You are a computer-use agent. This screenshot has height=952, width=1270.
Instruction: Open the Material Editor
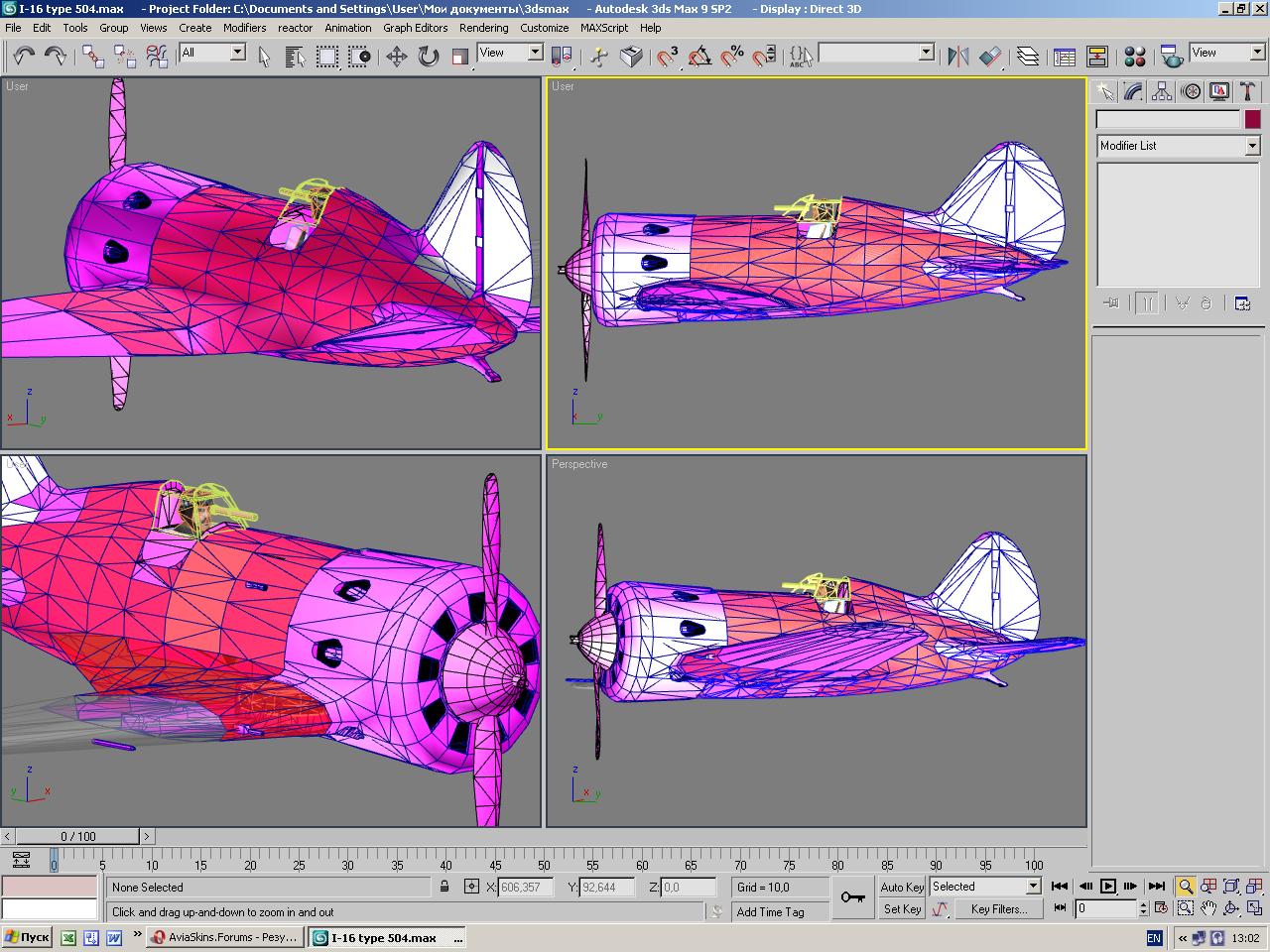click(x=1135, y=57)
